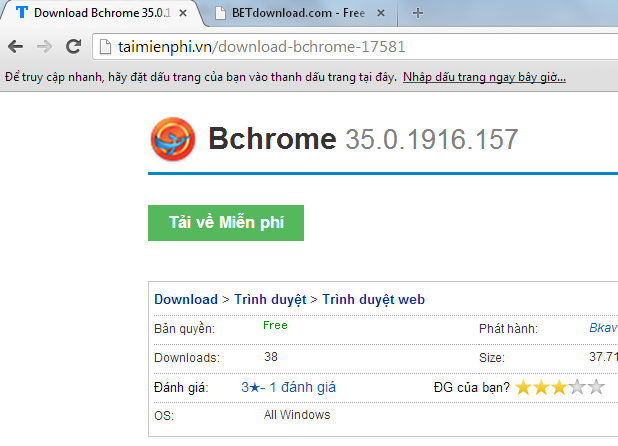Click the Bchrome logo icon
Image resolution: width=618 pixels, height=446 pixels.
coord(173,139)
